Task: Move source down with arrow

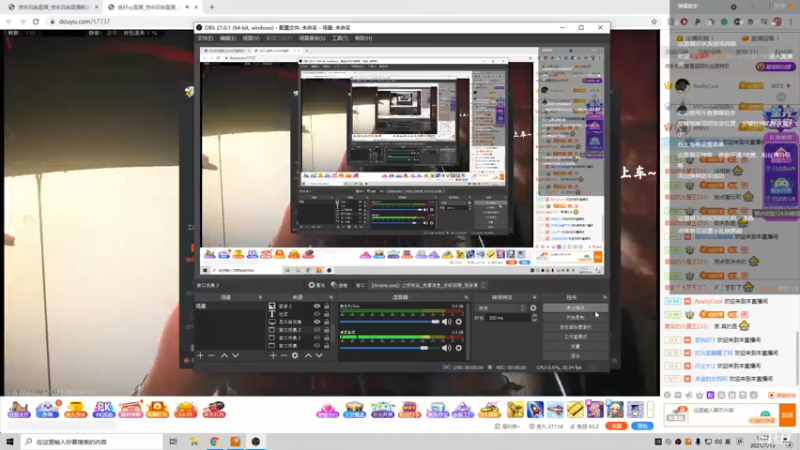Action: point(319,355)
